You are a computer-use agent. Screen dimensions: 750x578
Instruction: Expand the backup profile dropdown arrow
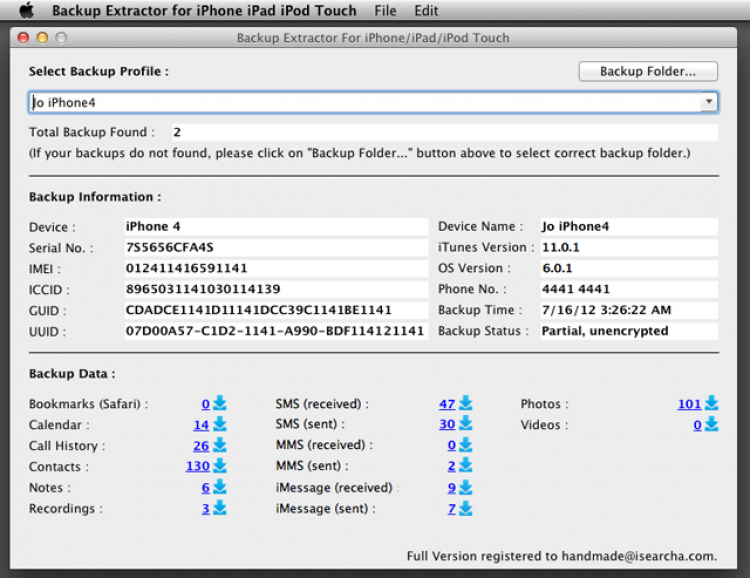coord(709,102)
